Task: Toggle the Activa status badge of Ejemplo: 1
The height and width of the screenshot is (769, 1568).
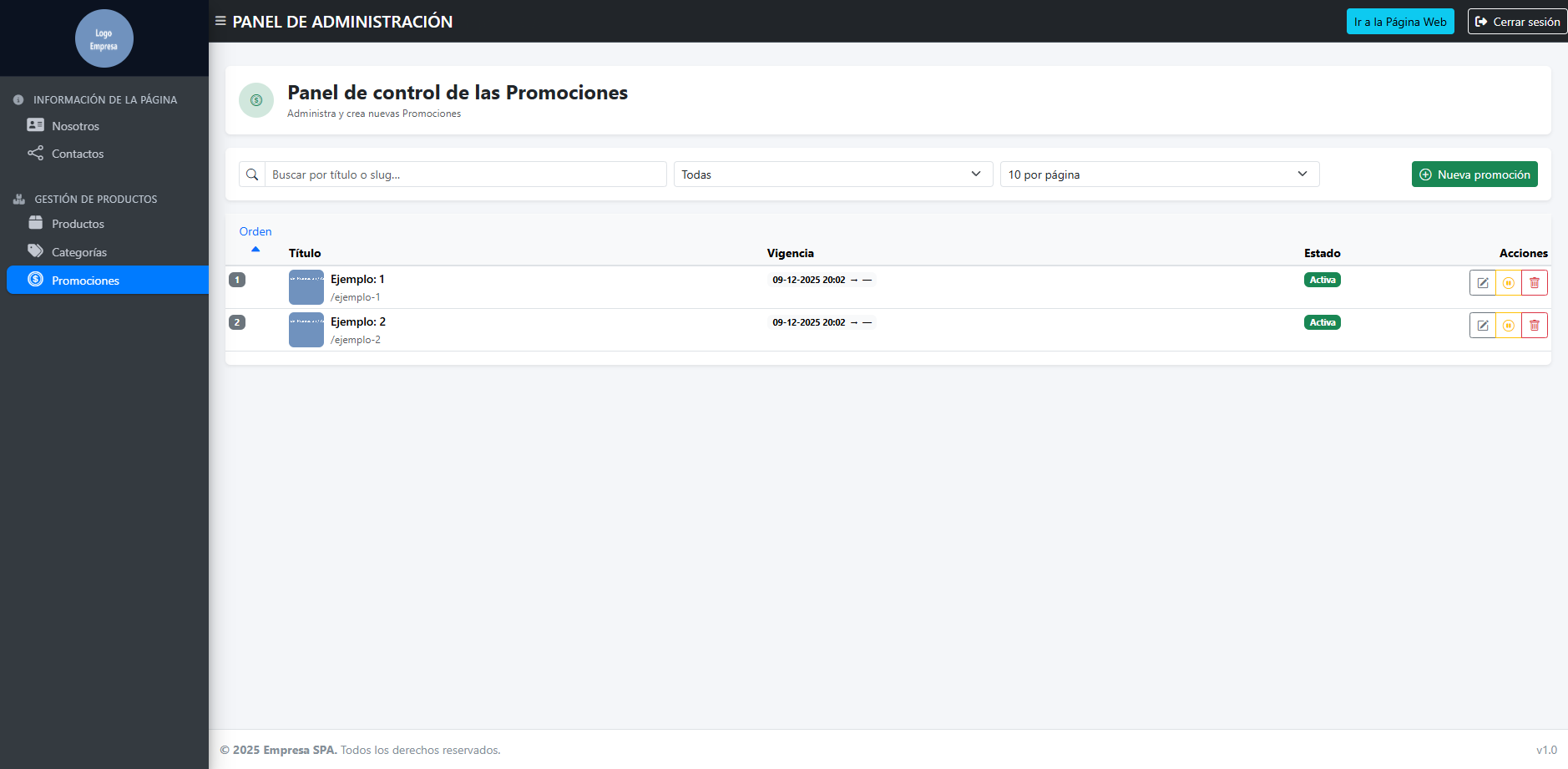Action: coord(1322,279)
